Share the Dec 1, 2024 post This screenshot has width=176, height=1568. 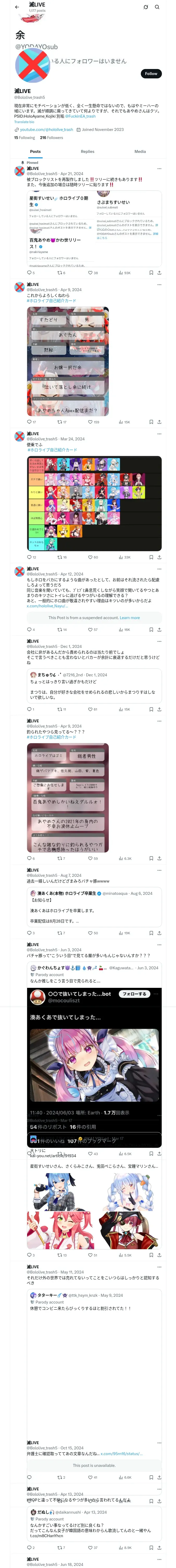point(160,709)
